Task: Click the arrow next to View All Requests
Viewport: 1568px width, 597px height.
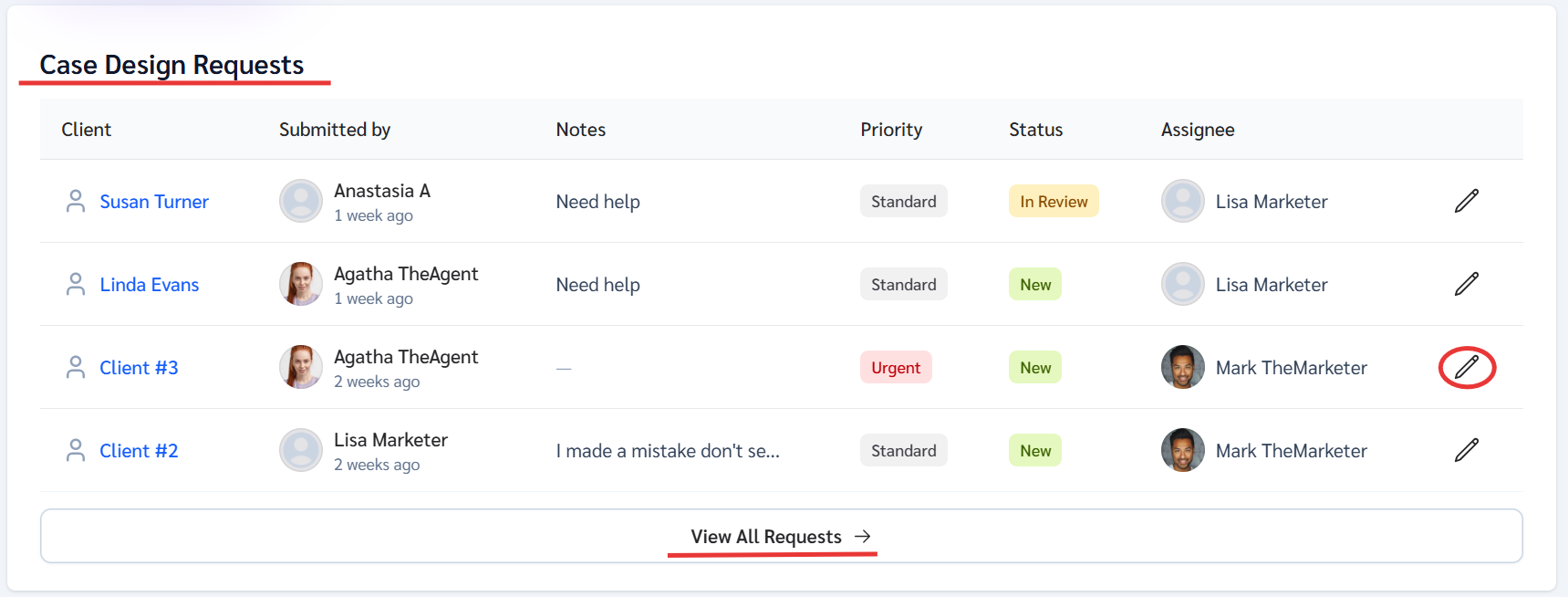Action: (x=862, y=536)
